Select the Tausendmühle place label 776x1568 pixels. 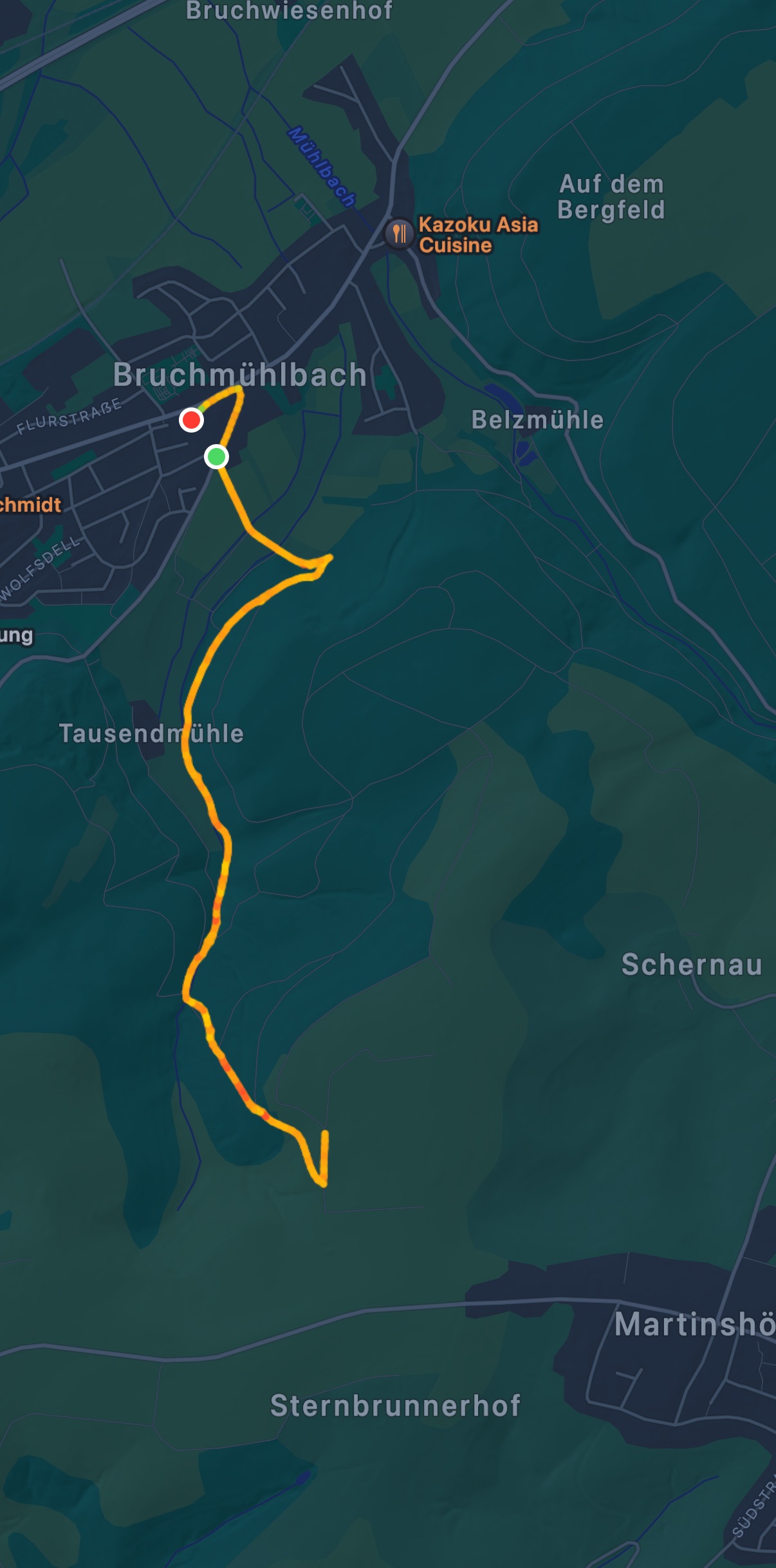point(151,734)
